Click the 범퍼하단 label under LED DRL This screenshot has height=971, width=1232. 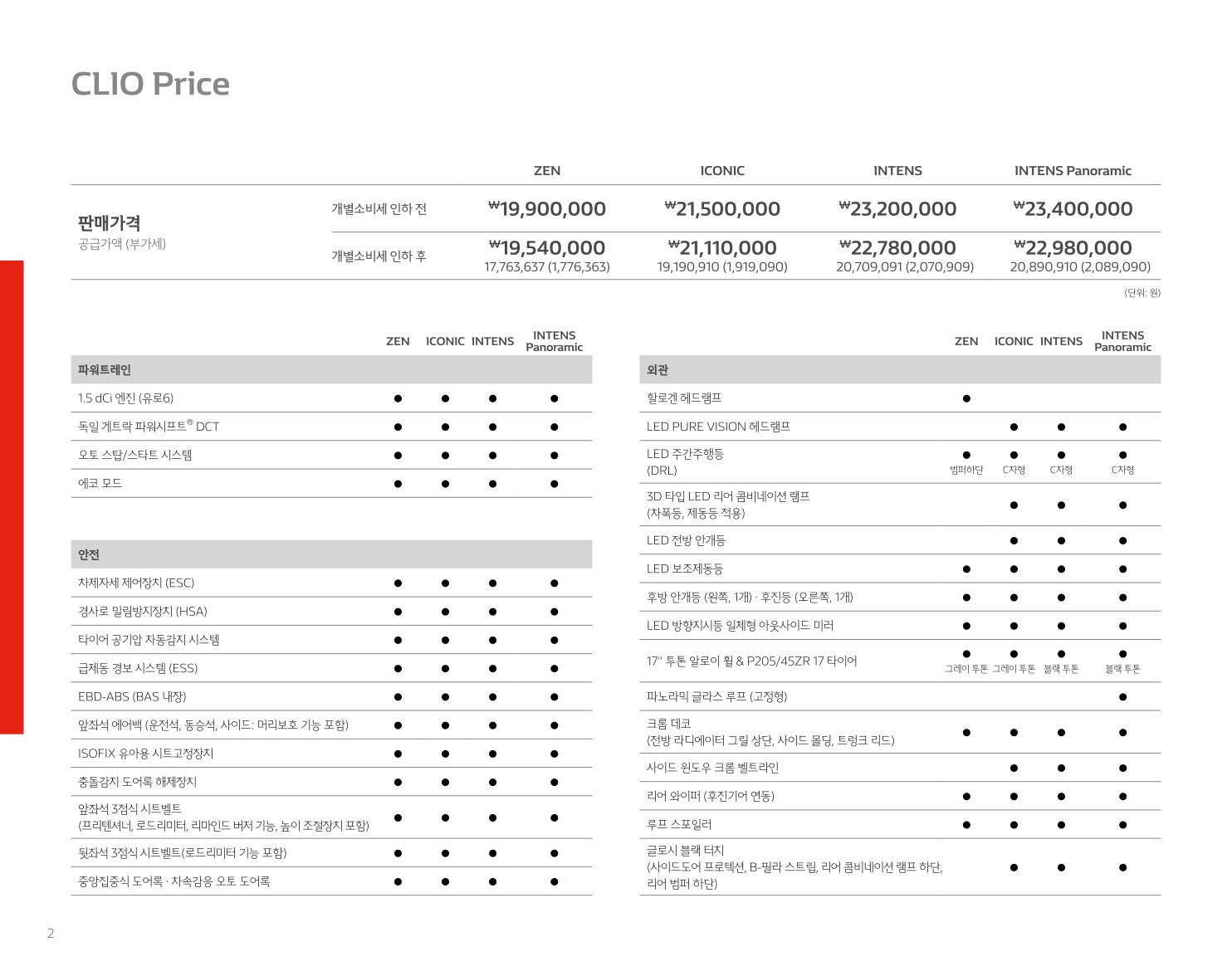tap(966, 471)
